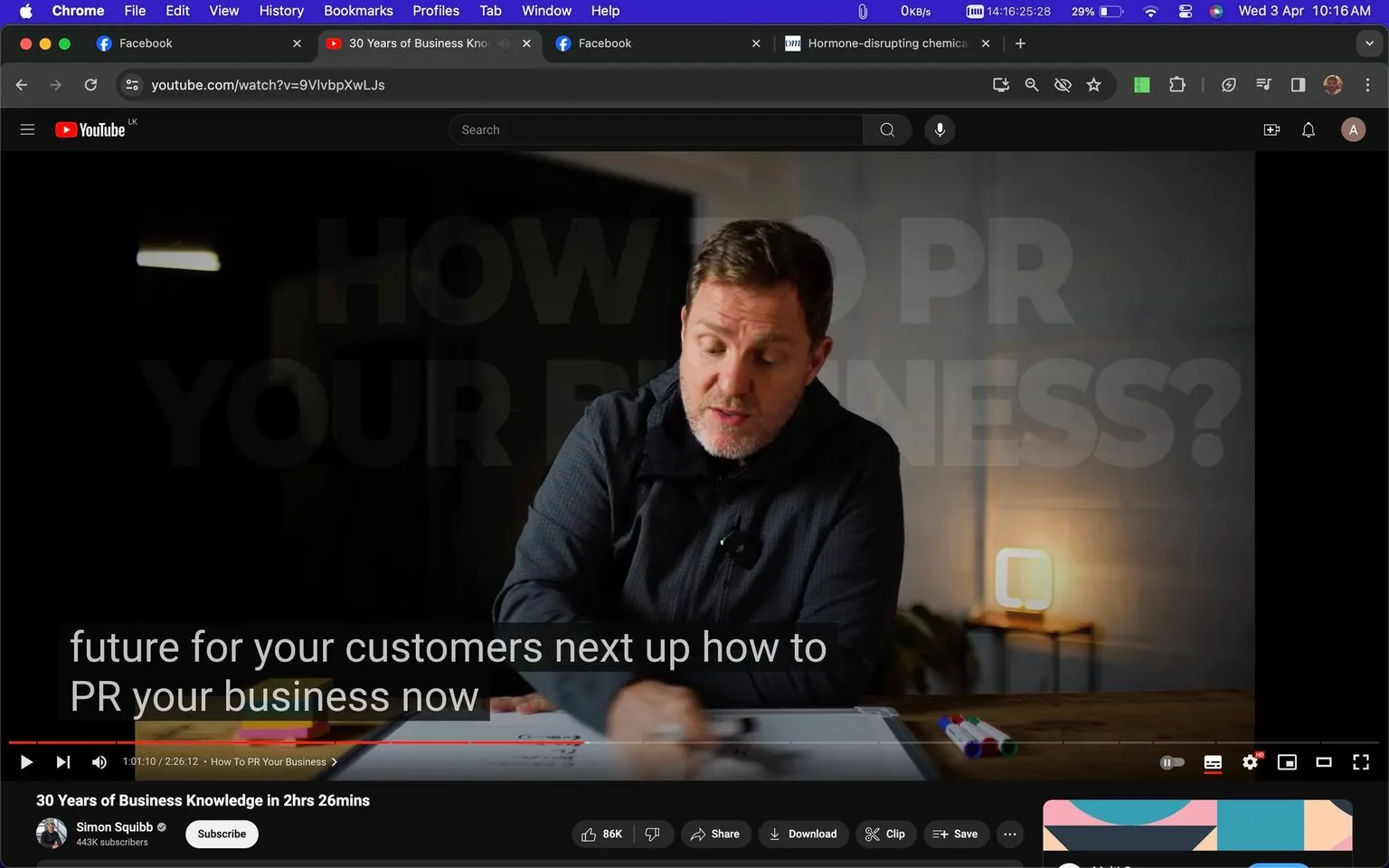The image size is (1389, 868).
Task: Switch to miniplayer mode
Action: (x=1287, y=761)
